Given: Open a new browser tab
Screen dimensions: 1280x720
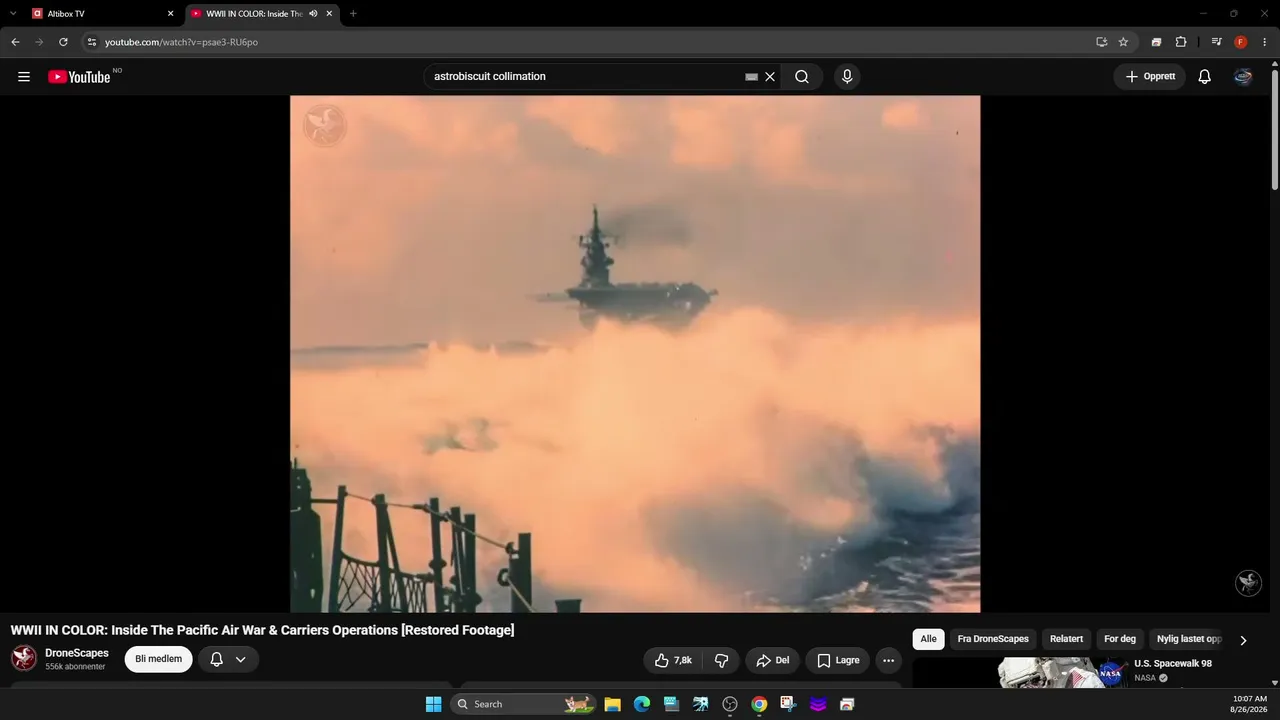Looking at the screenshot, I should [x=353, y=14].
